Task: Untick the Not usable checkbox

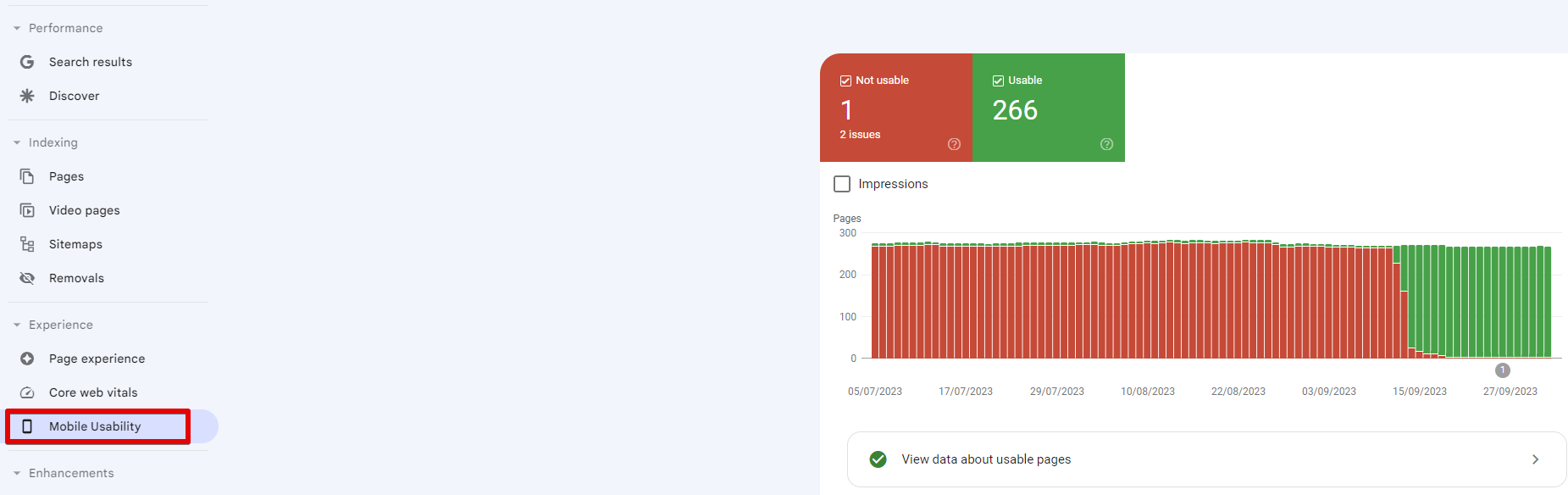Action: (845, 81)
